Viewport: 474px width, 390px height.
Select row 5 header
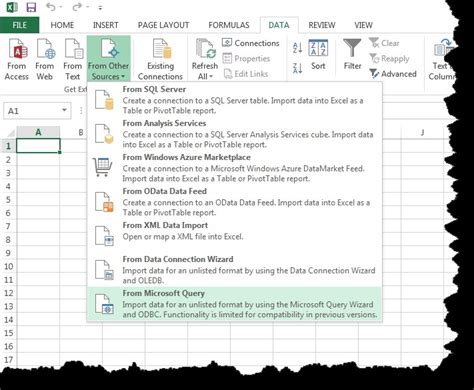(8, 200)
